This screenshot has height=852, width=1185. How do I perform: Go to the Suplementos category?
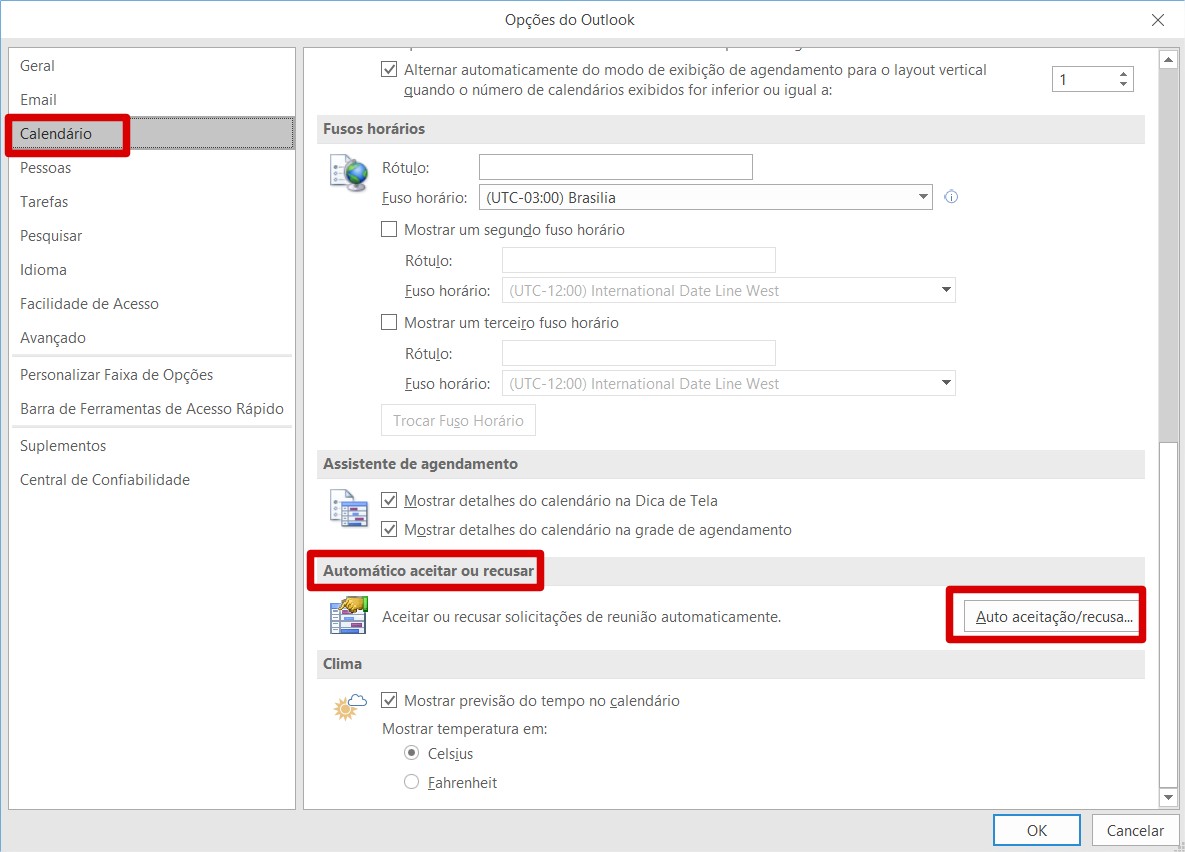tap(151, 446)
